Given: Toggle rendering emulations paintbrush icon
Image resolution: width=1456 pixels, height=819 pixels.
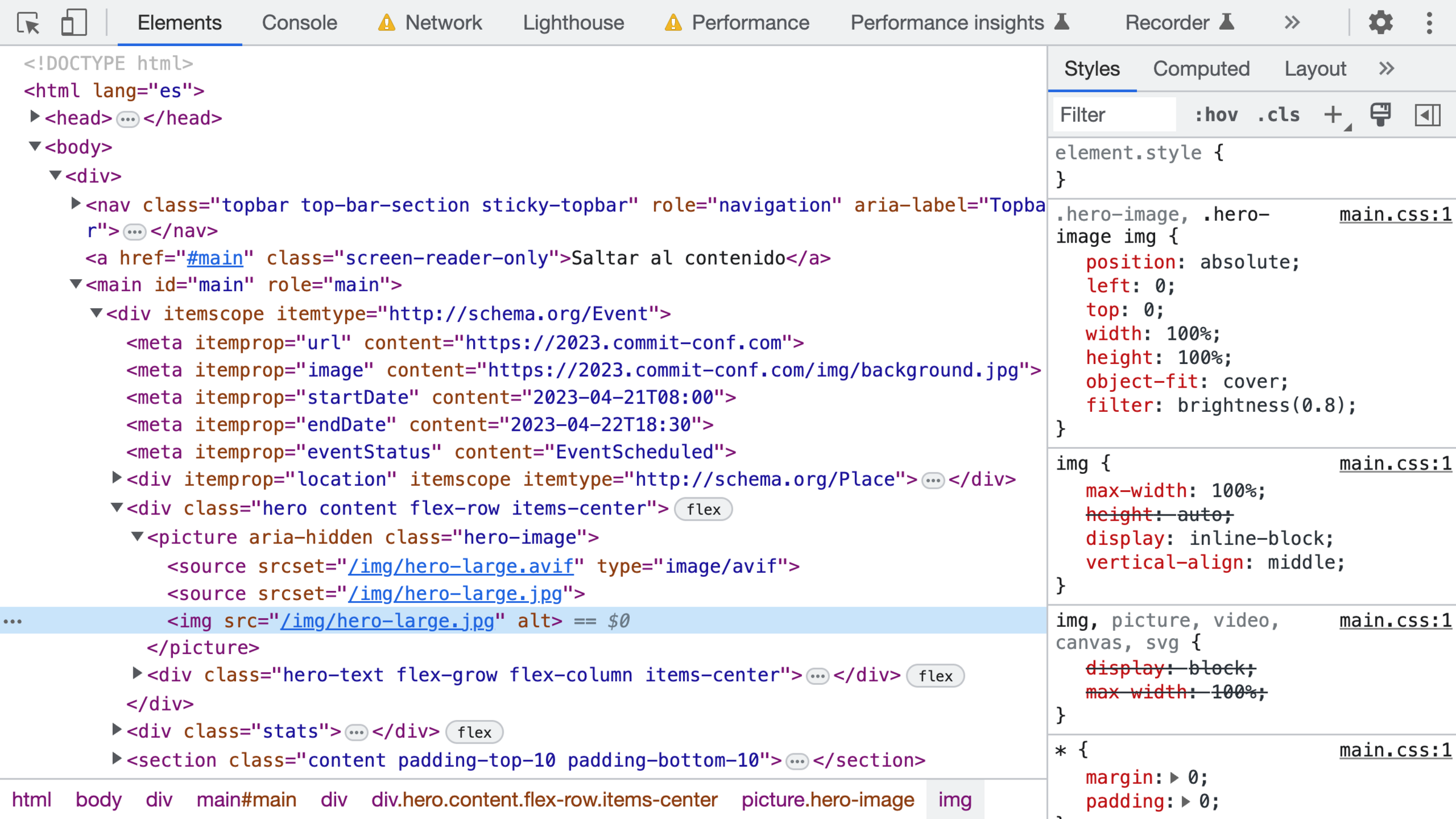Looking at the screenshot, I should [x=1380, y=115].
